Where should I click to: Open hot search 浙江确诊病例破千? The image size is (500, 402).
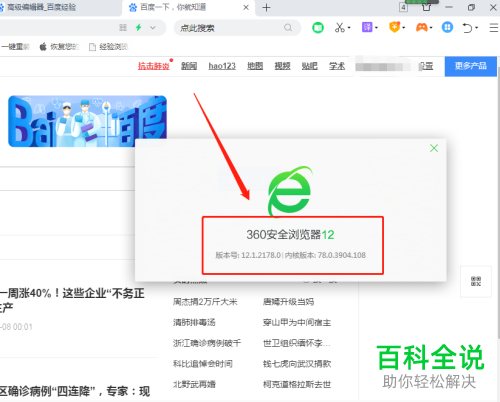207,343
